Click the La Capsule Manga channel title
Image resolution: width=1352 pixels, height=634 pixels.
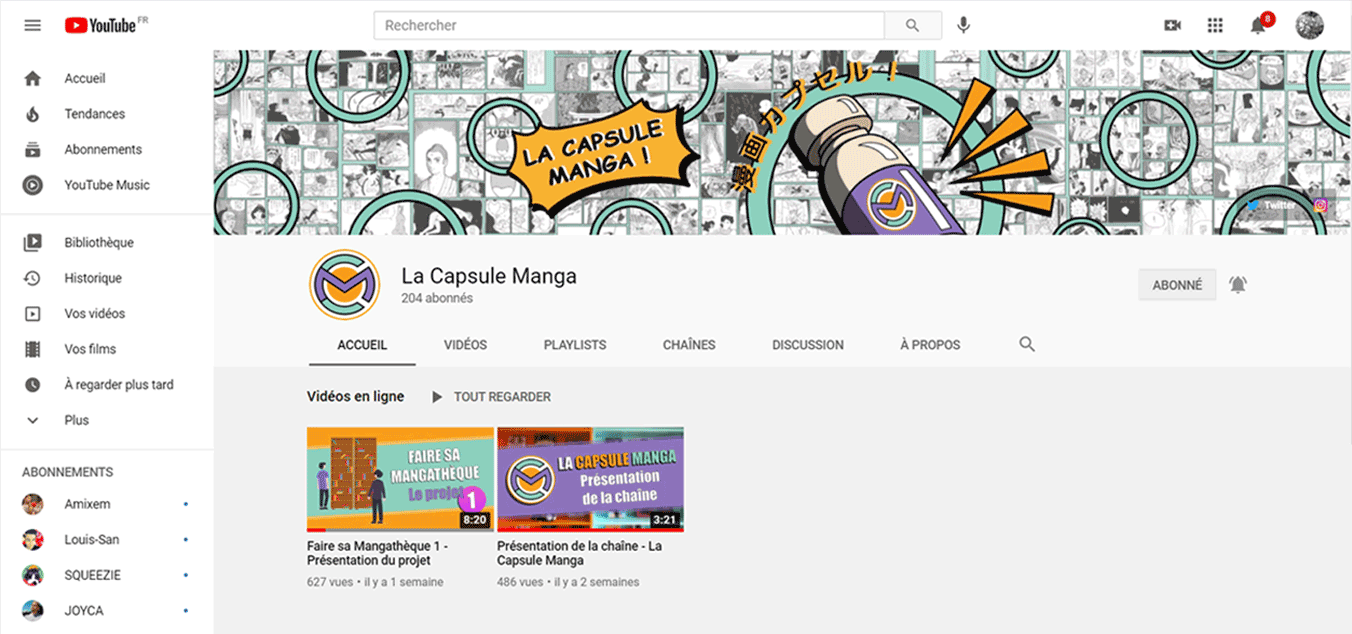pos(489,276)
